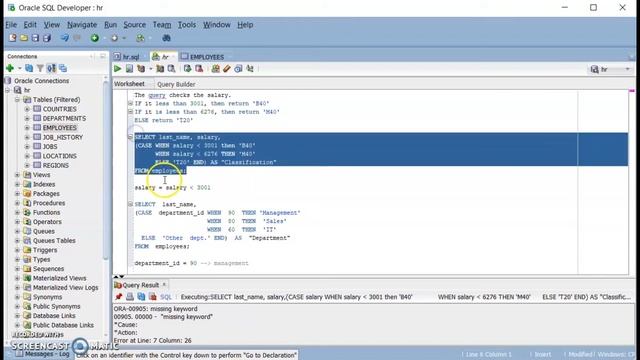Open the File menu
Image resolution: width=640 pixels, height=360 pixels.
click(11, 25)
